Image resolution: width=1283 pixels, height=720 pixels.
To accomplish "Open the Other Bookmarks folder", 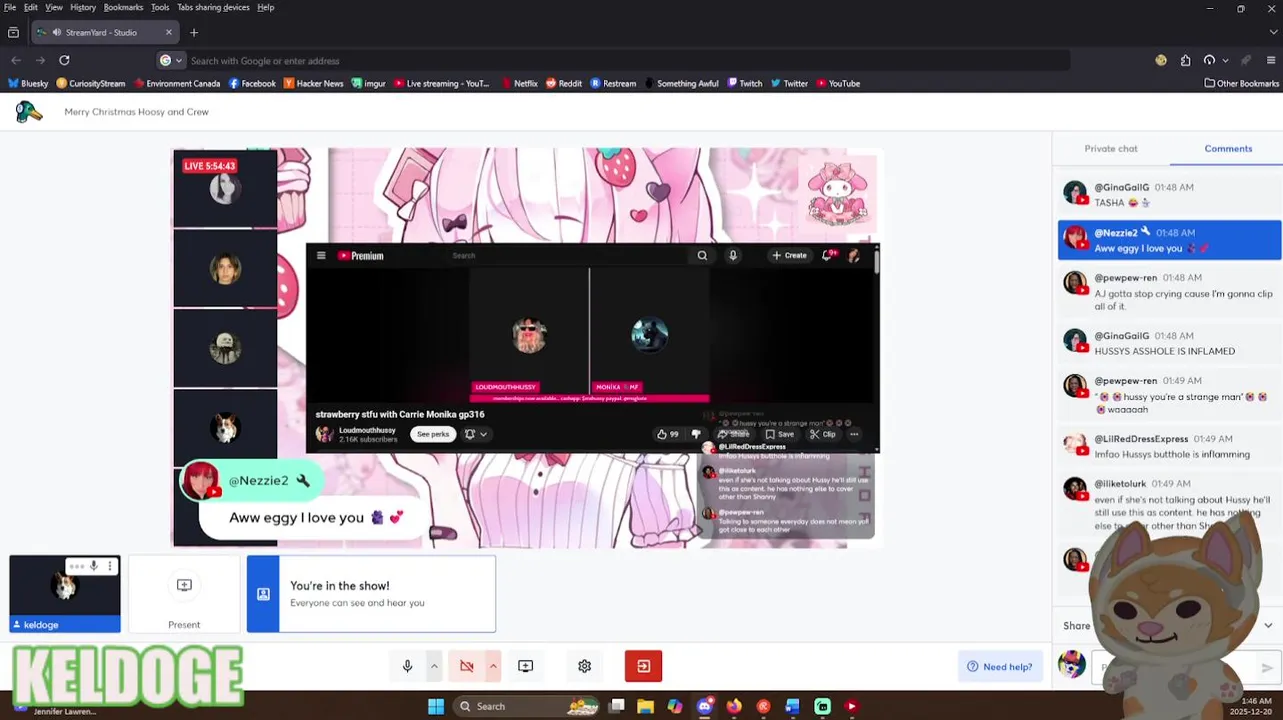I will 1241,84.
